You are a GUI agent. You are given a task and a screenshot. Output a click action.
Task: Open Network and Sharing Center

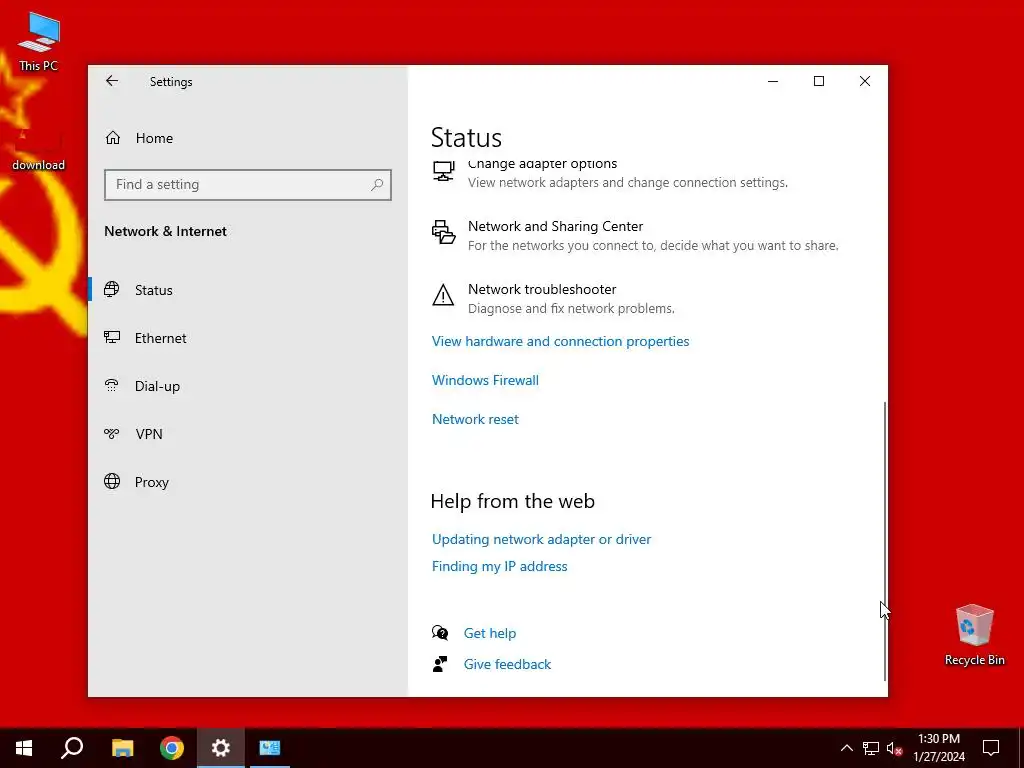click(555, 226)
